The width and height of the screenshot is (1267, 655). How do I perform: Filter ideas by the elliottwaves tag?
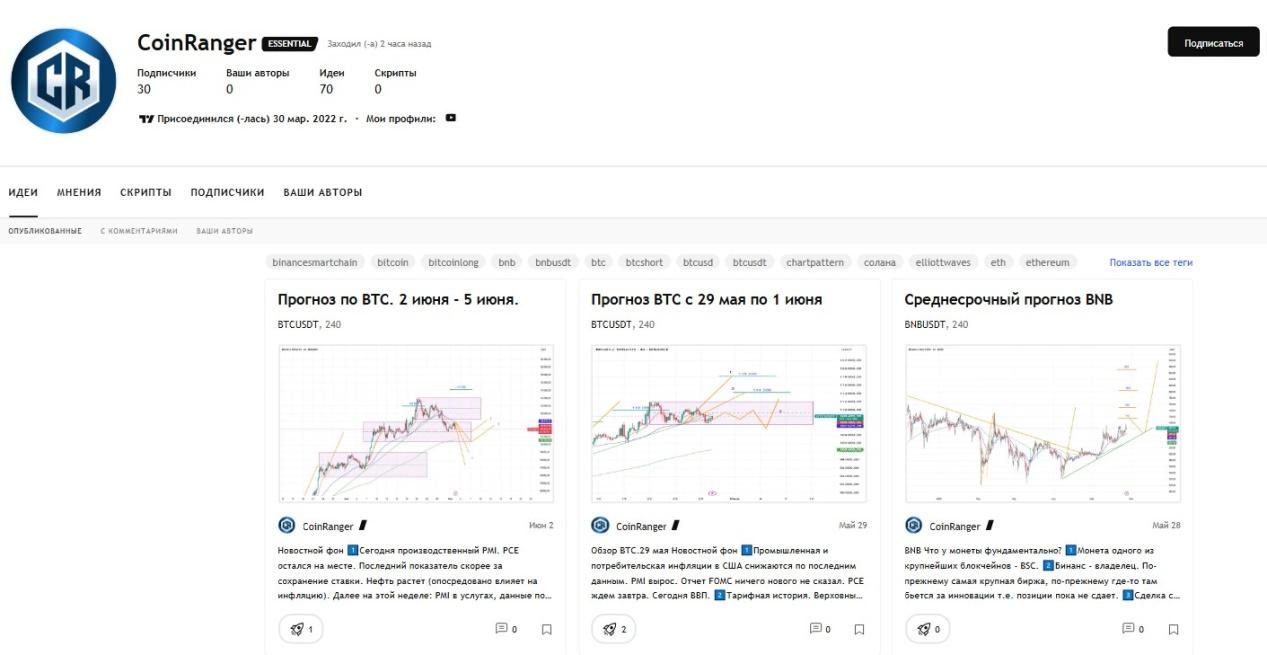(x=942, y=262)
